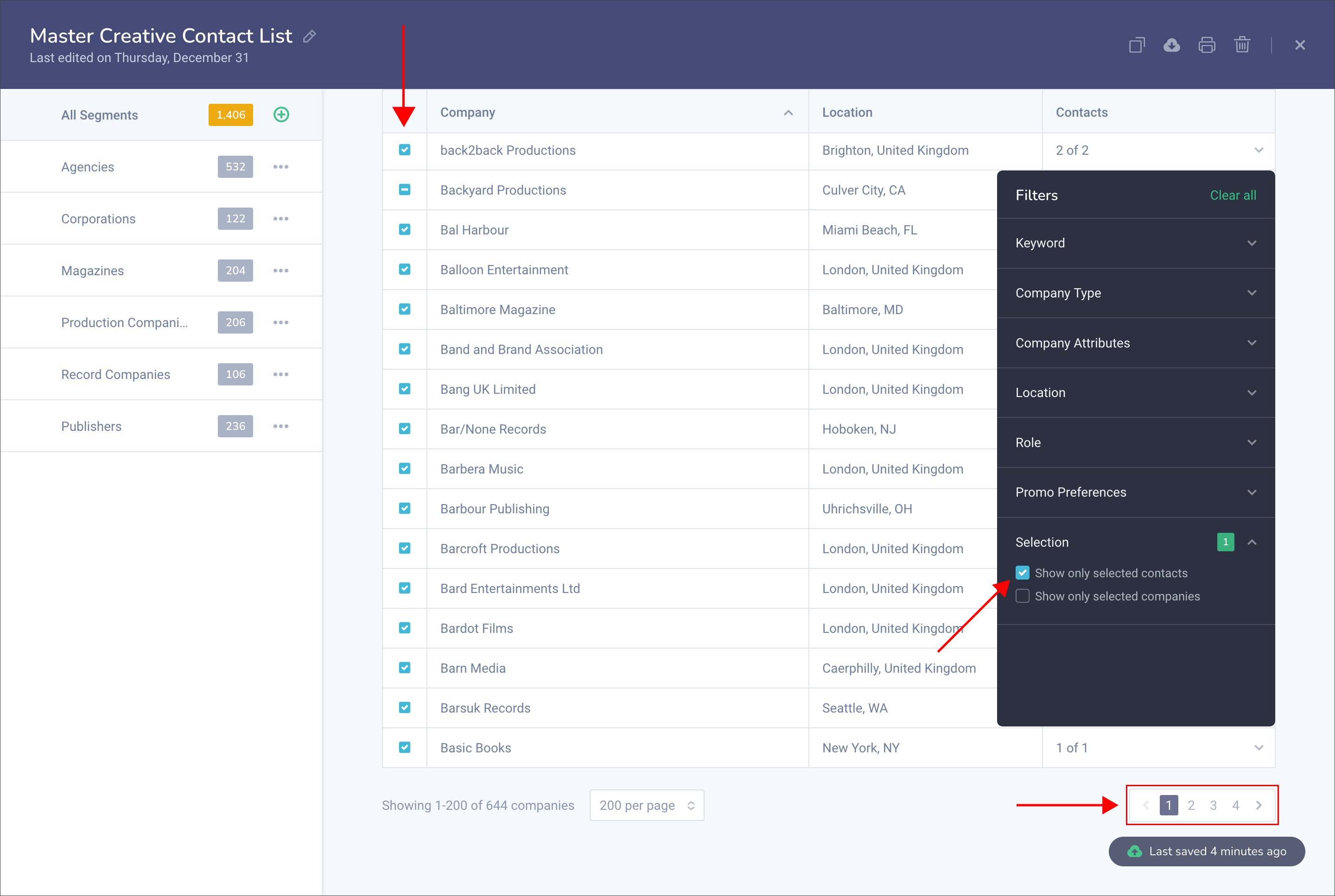Enable Show only selected companies

coord(1023,596)
